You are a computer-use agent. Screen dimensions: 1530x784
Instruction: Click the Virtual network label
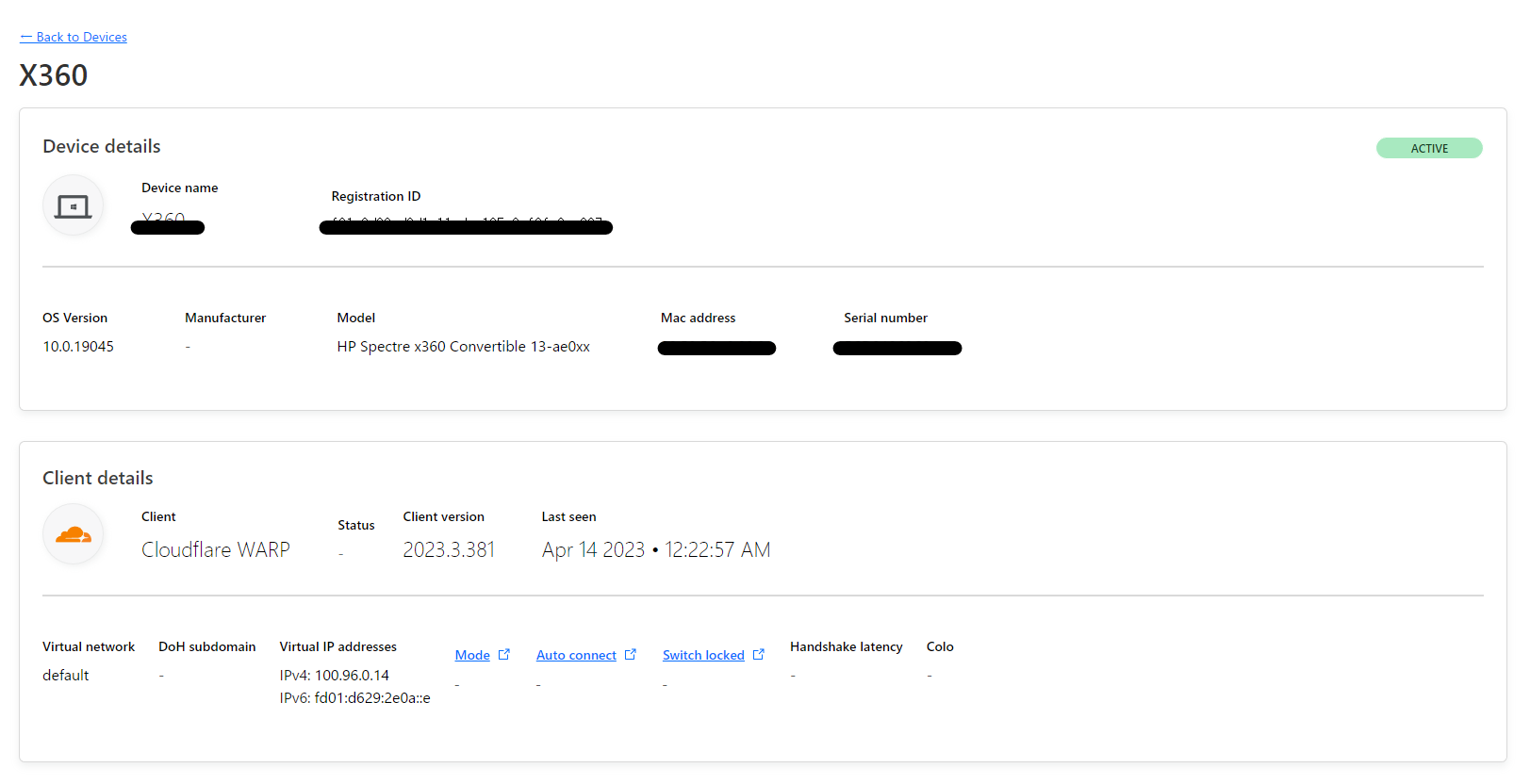[x=89, y=646]
